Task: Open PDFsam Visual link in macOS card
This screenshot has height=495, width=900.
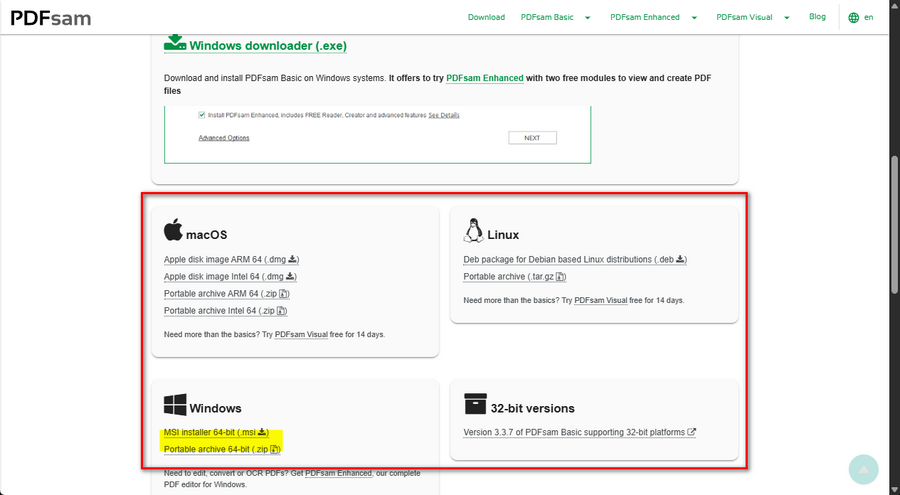Action: [x=301, y=334]
